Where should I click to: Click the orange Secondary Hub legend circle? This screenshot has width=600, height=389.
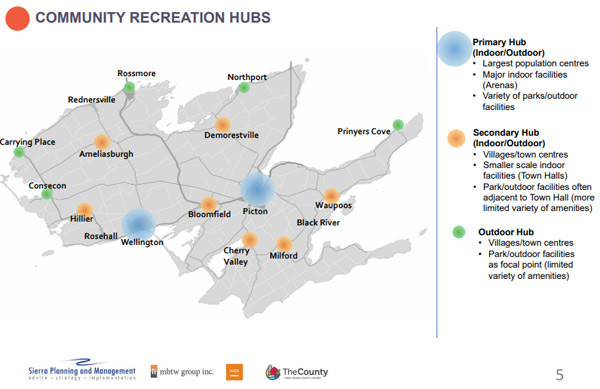(x=456, y=138)
